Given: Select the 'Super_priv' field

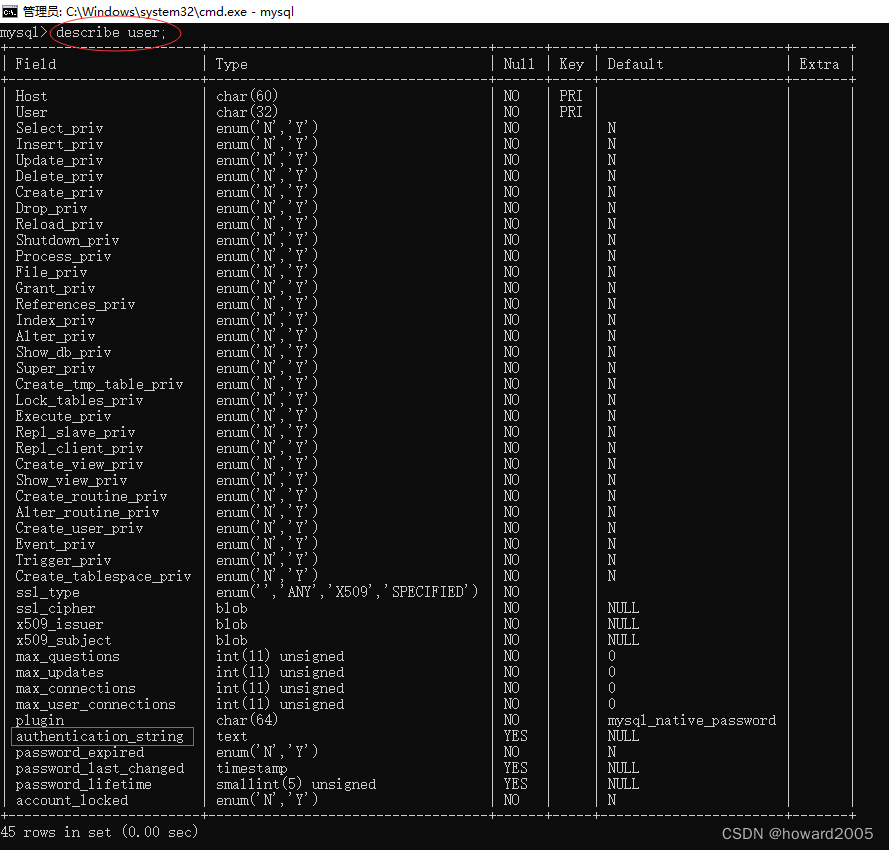Looking at the screenshot, I should click(x=56, y=369).
